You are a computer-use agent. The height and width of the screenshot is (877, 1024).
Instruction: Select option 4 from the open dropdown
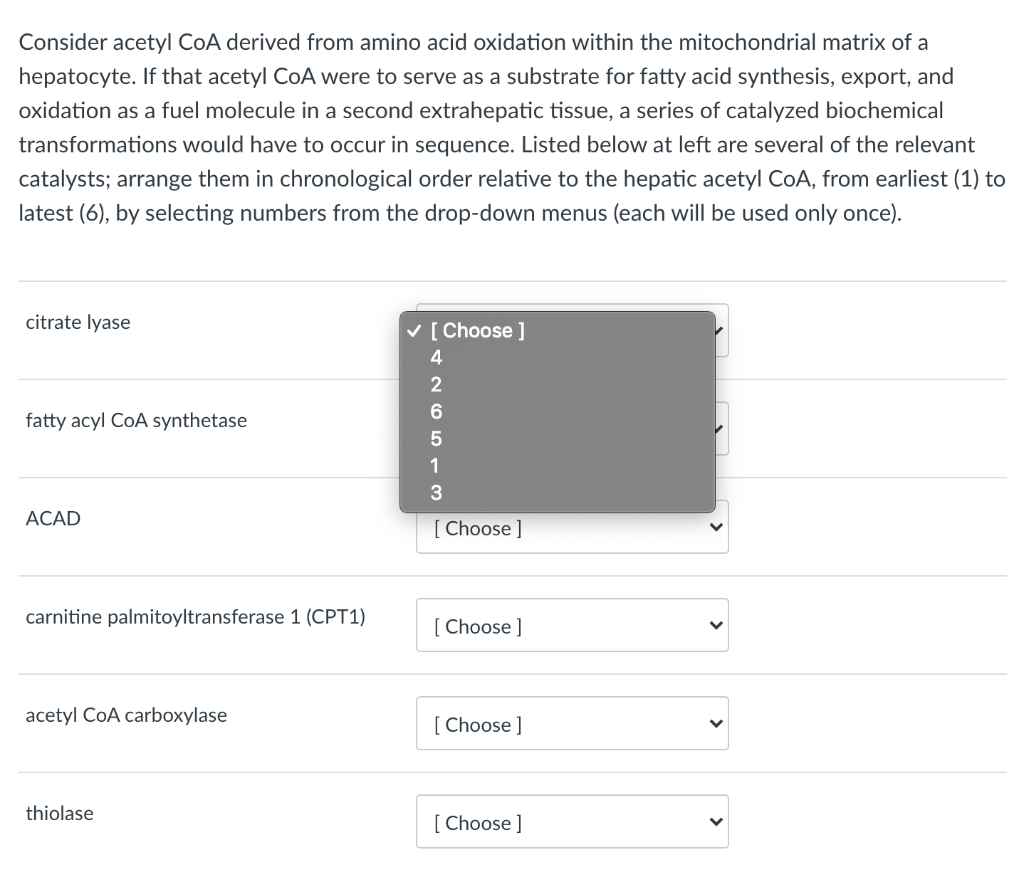pyautogui.click(x=436, y=357)
